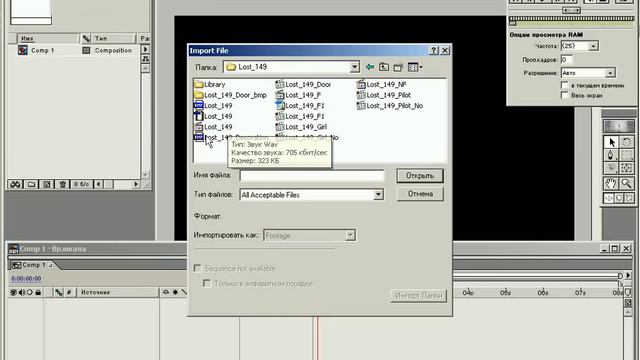
Task: Click the binoculars find icon in Project panel
Action: tap(15, 184)
